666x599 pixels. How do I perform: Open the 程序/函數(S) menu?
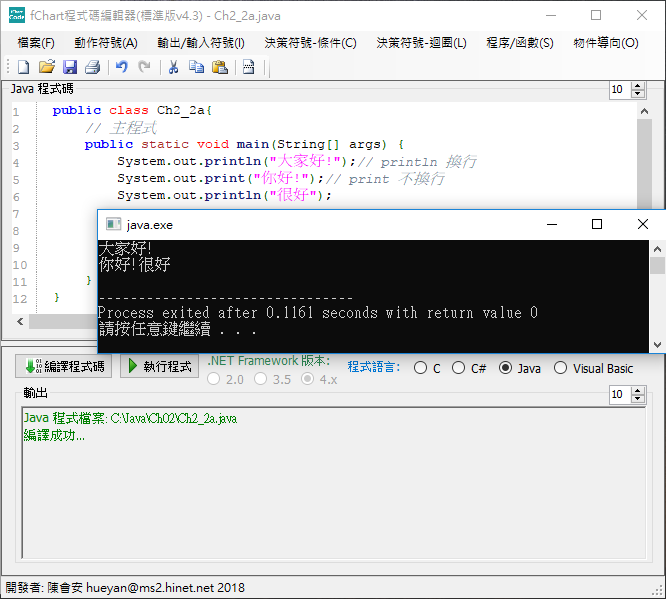point(519,43)
